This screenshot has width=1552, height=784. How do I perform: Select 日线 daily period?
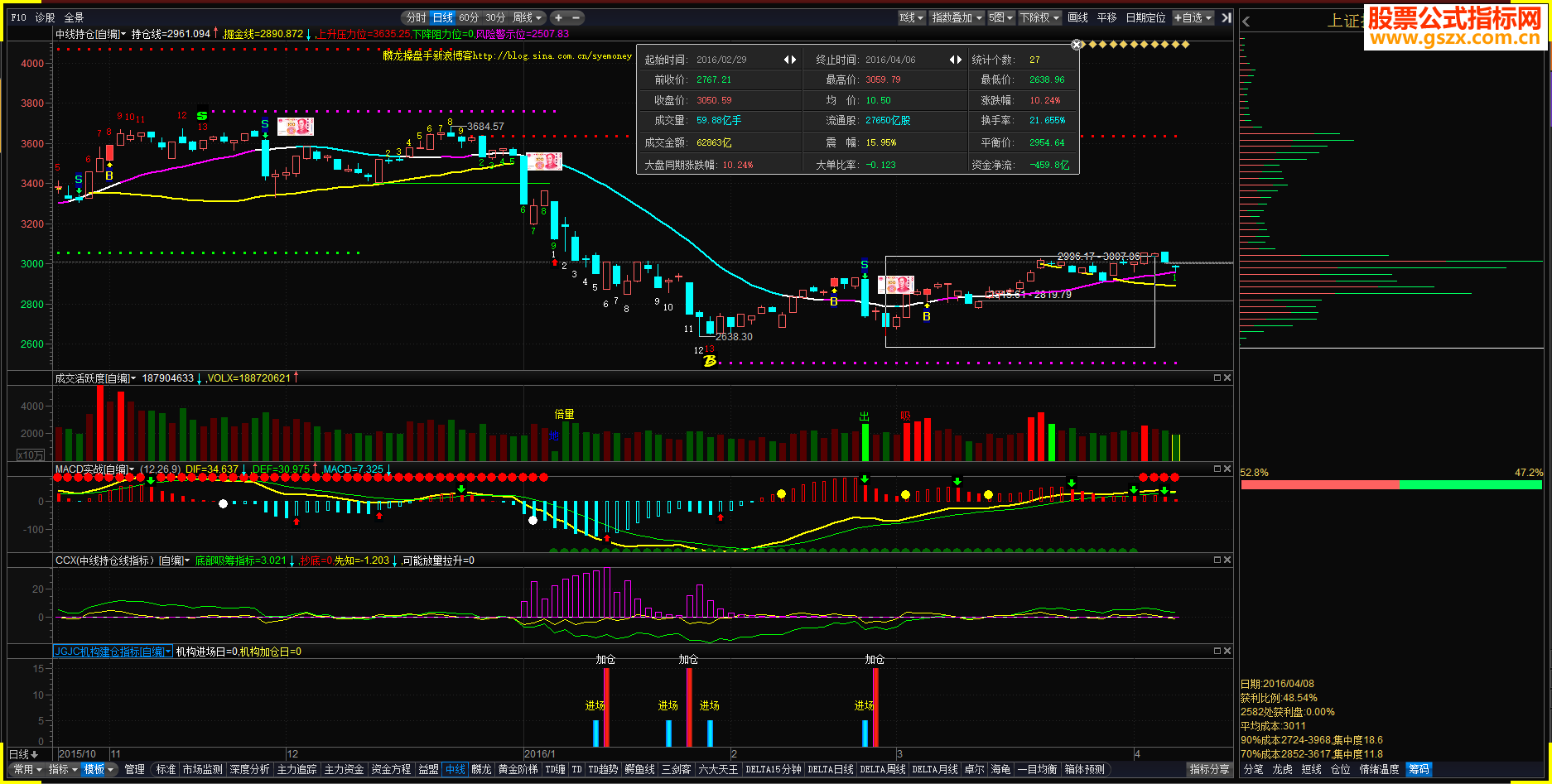(443, 17)
